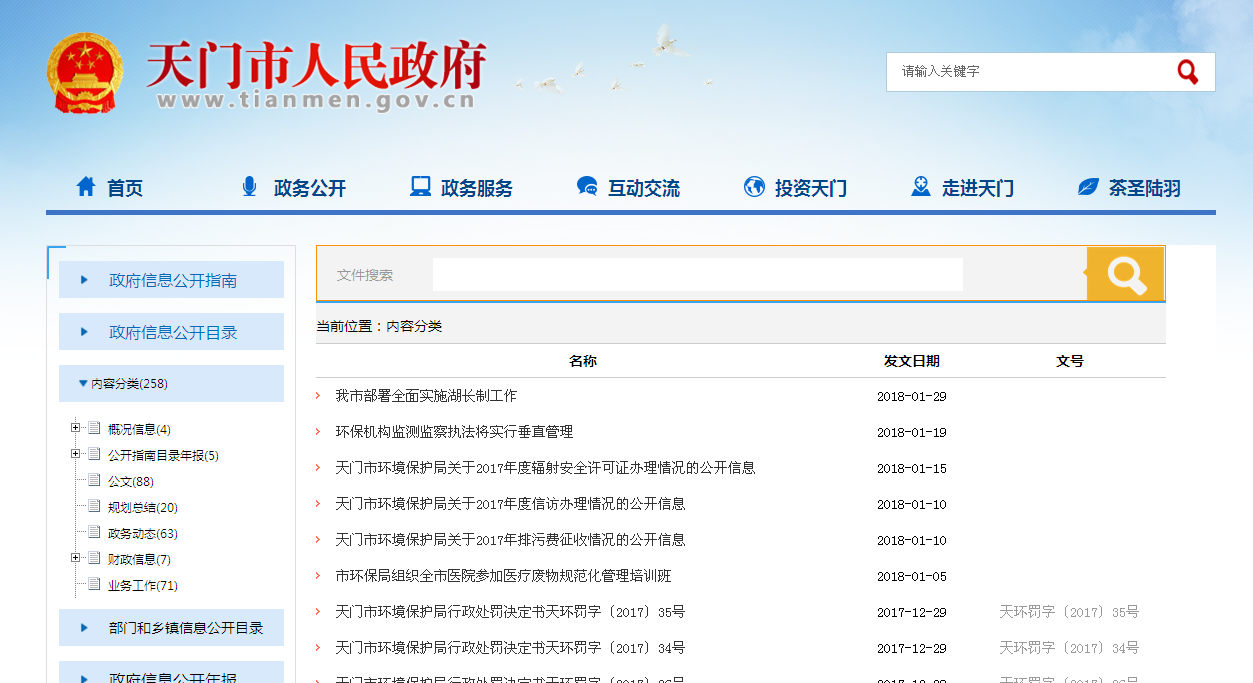Expand the 公开指南目录年报(5) tree node
The image size is (1253, 683).
(76, 455)
